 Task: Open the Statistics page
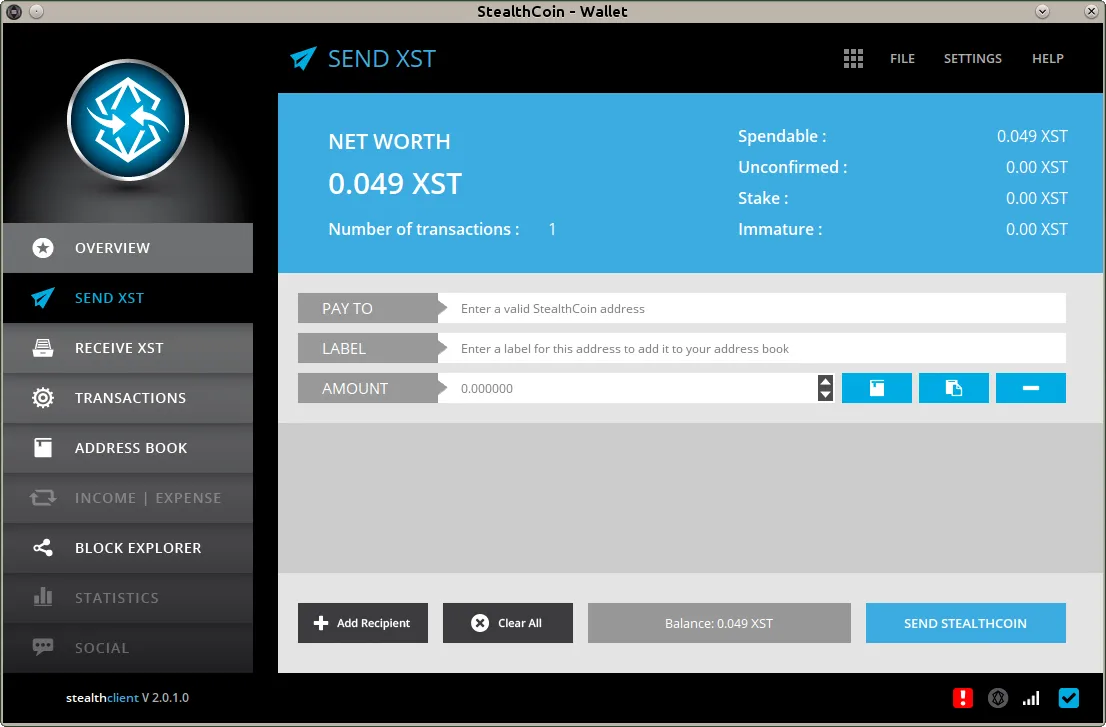(128, 599)
